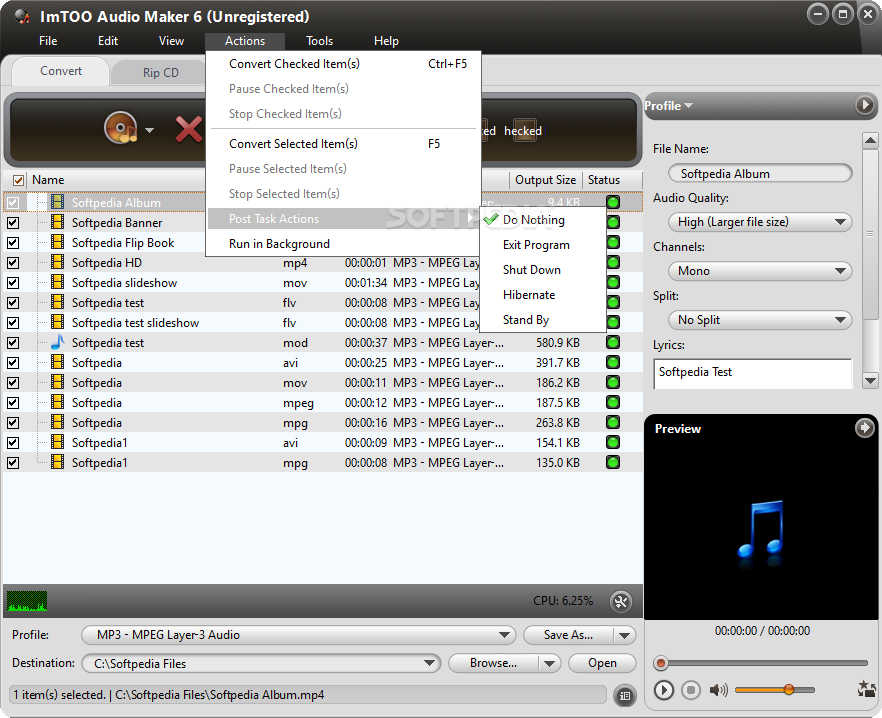Open the Tools menu
Image resolution: width=882 pixels, height=718 pixels.
[320, 41]
